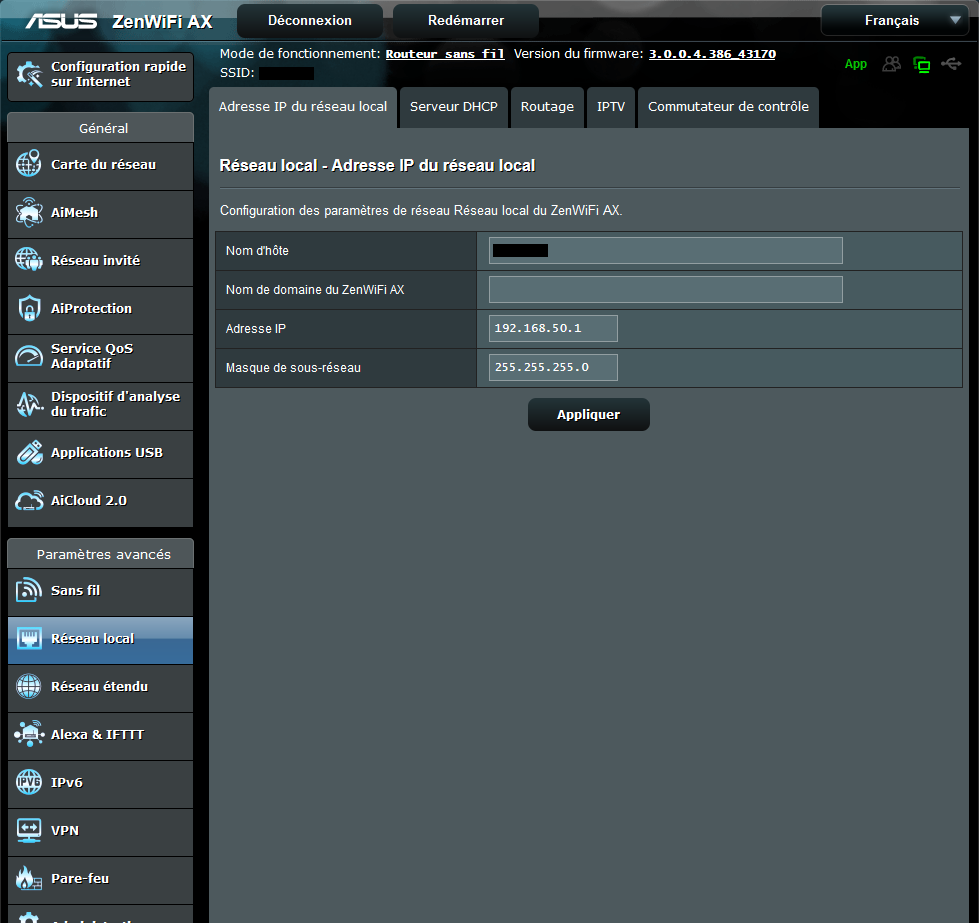
Task: Open Réseau étendu menu entry
Action: point(101,689)
